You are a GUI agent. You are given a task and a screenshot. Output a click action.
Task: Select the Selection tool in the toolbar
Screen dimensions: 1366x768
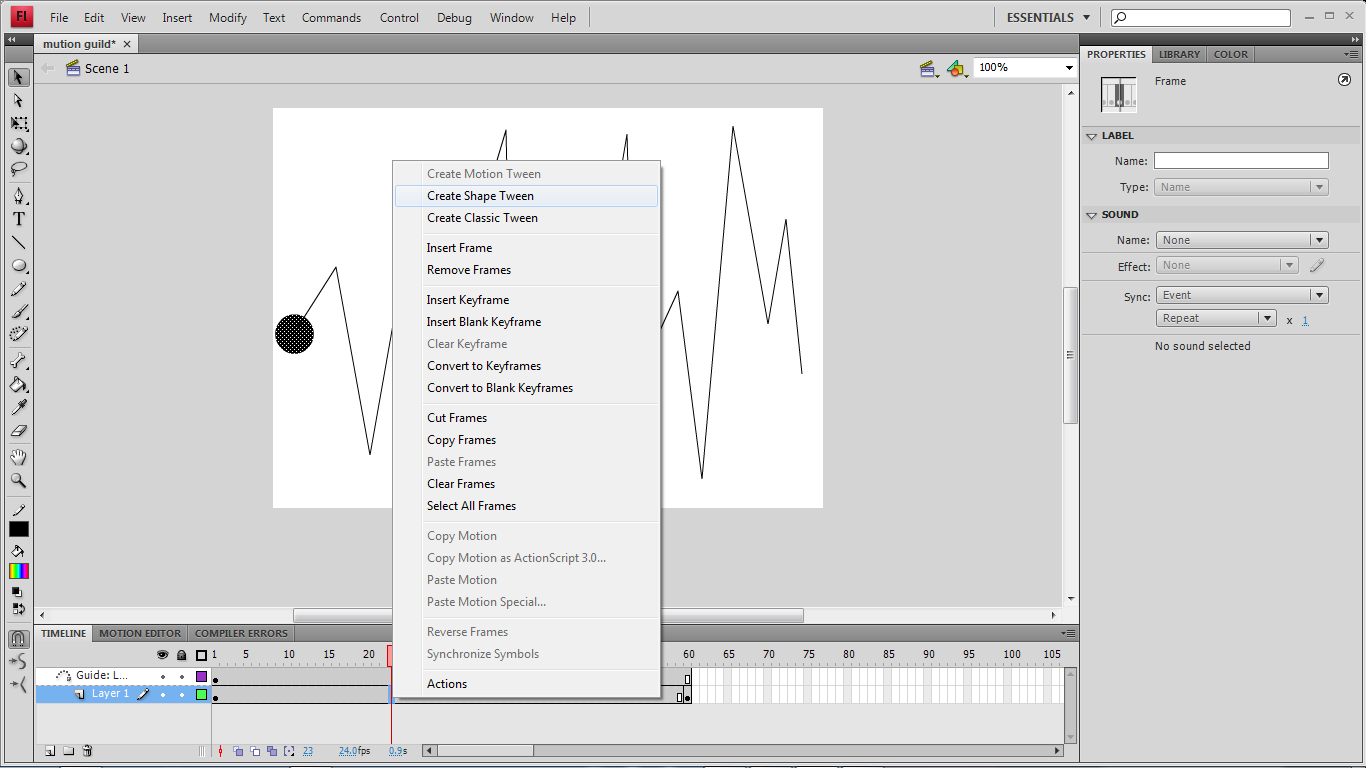pos(17,77)
